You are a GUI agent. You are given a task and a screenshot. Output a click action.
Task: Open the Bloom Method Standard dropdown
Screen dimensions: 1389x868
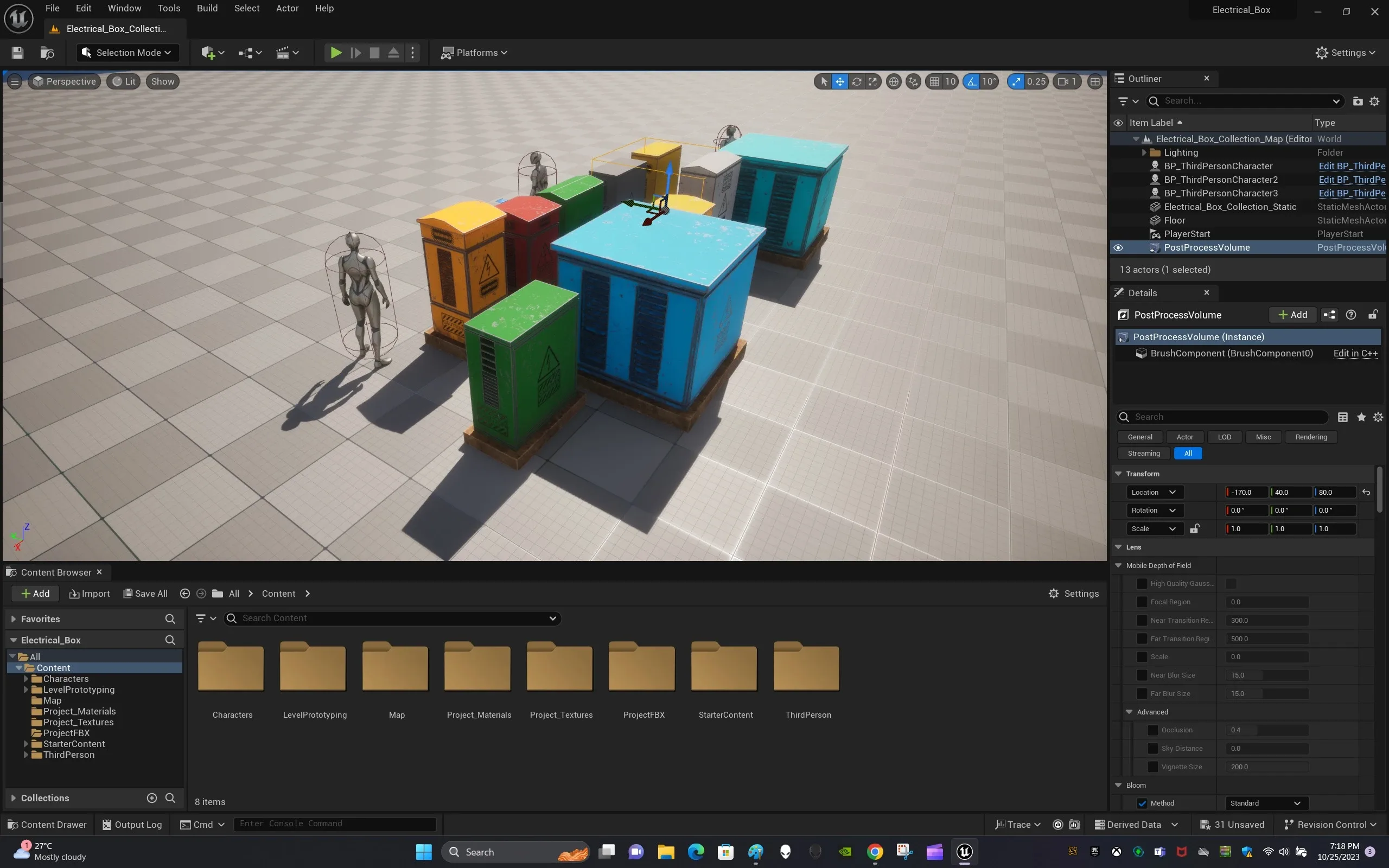[1267, 803]
